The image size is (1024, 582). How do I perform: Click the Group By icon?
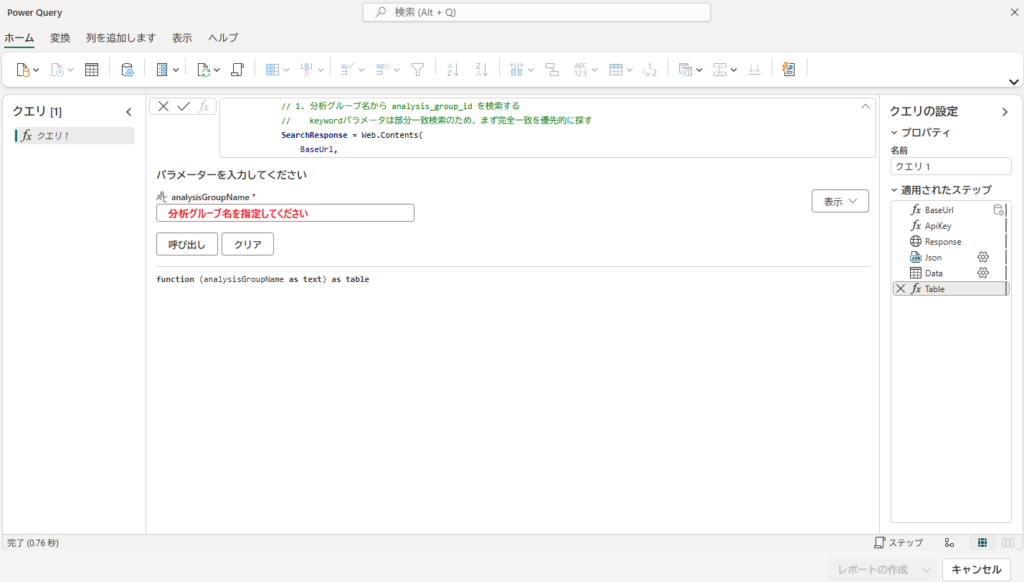pyautogui.click(x=552, y=69)
